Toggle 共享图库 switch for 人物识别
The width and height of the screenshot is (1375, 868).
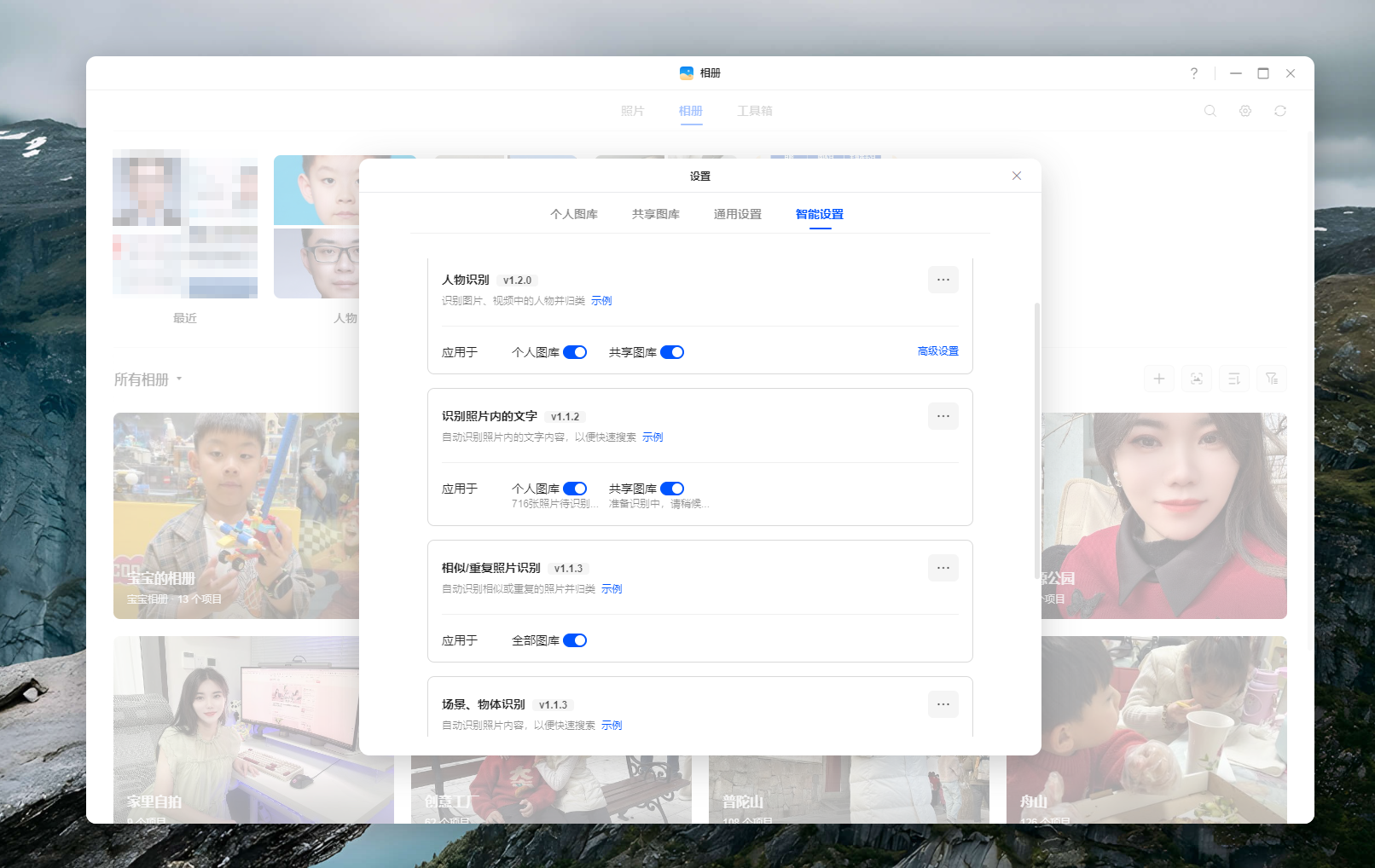coord(672,352)
